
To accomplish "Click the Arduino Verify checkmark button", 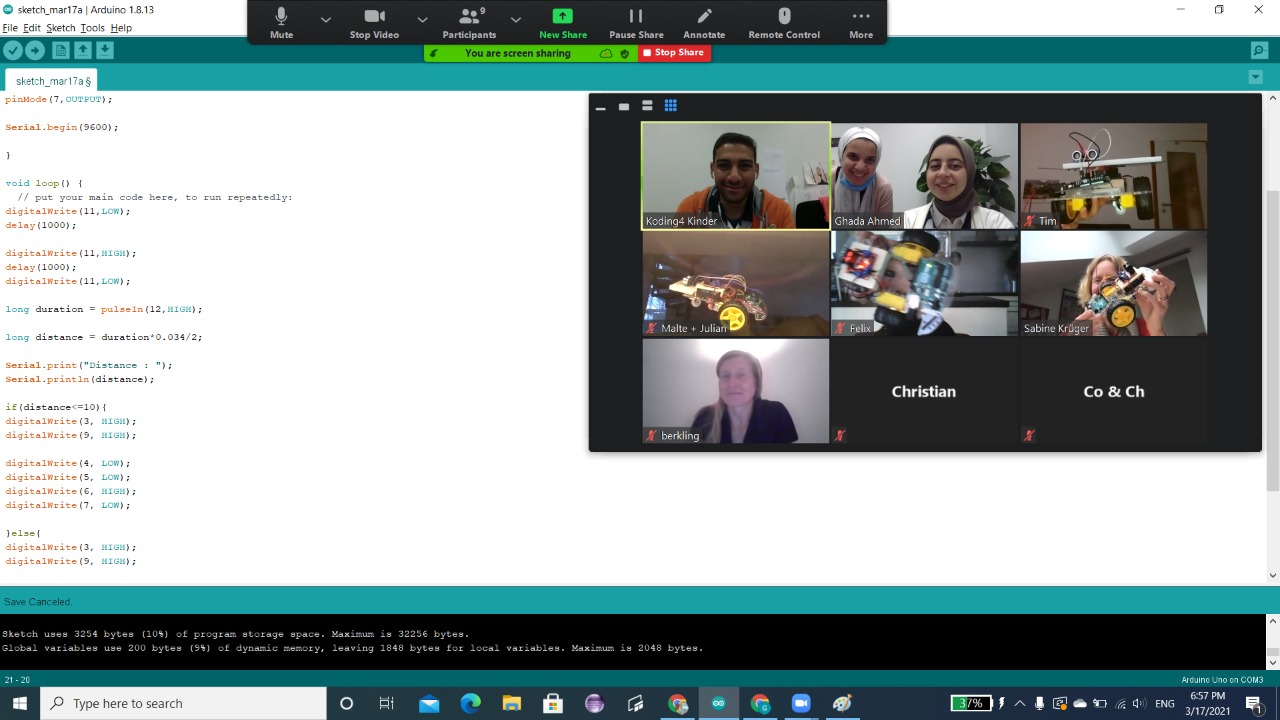I will 13,50.
